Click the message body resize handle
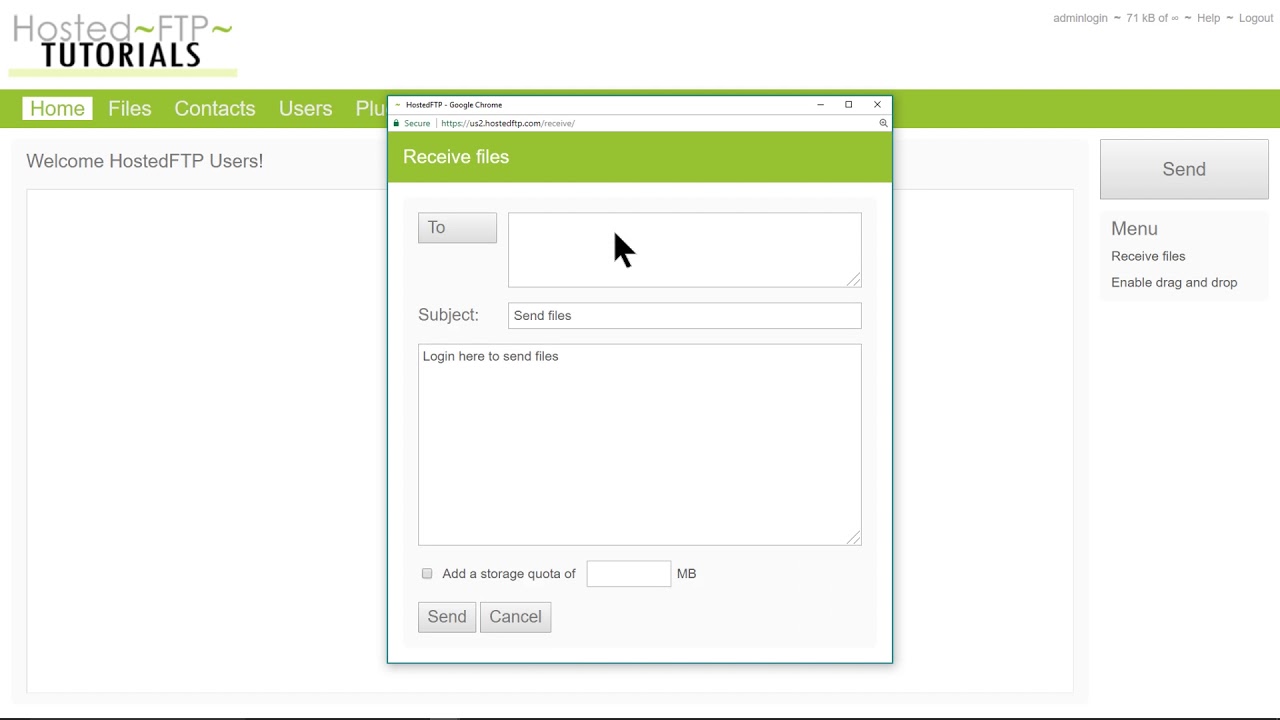The width and height of the screenshot is (1280, 720). [853, 538]
